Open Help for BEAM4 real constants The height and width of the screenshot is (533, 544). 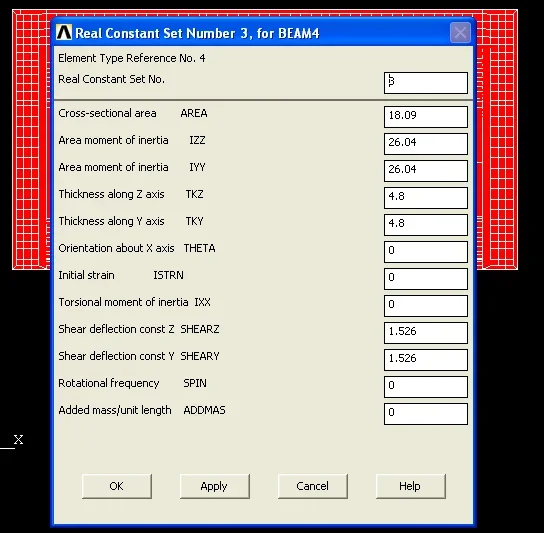(411, 486)
